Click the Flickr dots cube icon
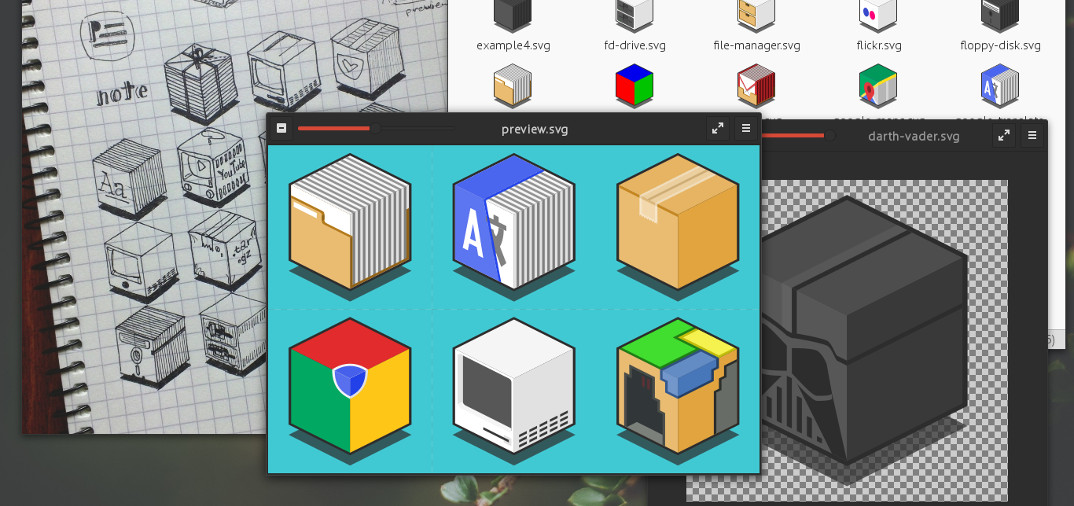 (878, 14)
